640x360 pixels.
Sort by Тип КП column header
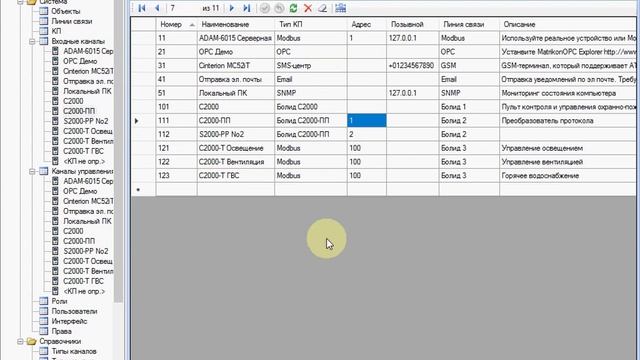[311, 24]
